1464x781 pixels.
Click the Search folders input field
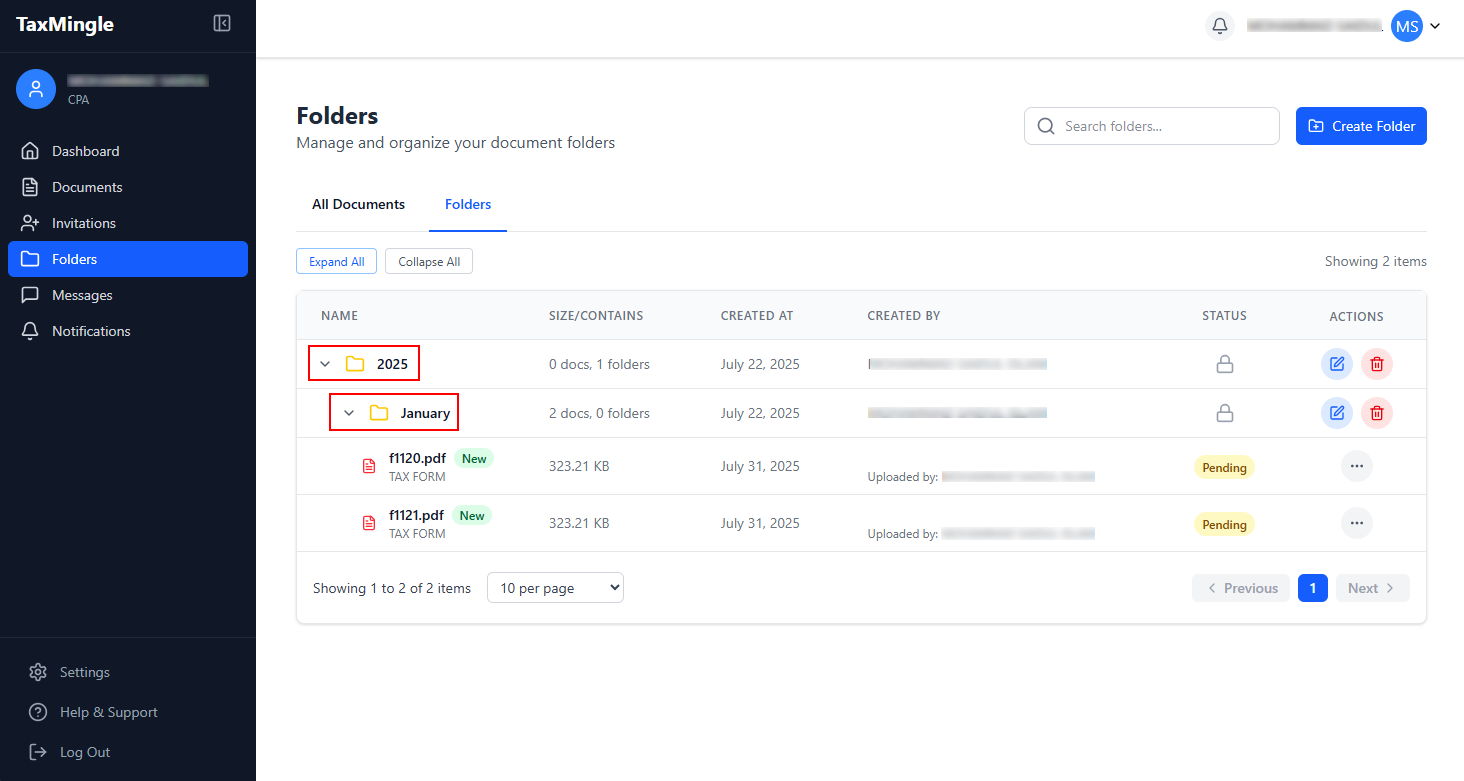pyautogui.click(x=1160, y=126)
